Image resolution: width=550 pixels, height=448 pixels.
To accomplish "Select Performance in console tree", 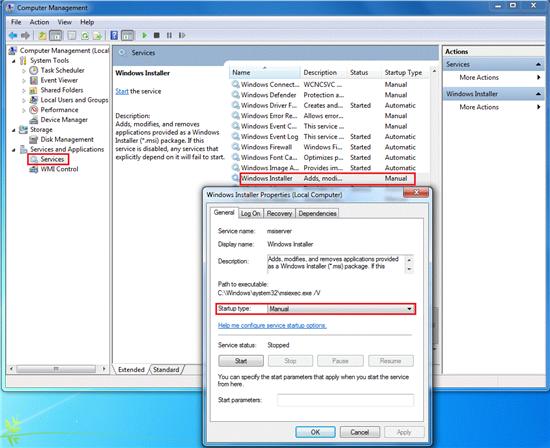I will click(59, 110).
